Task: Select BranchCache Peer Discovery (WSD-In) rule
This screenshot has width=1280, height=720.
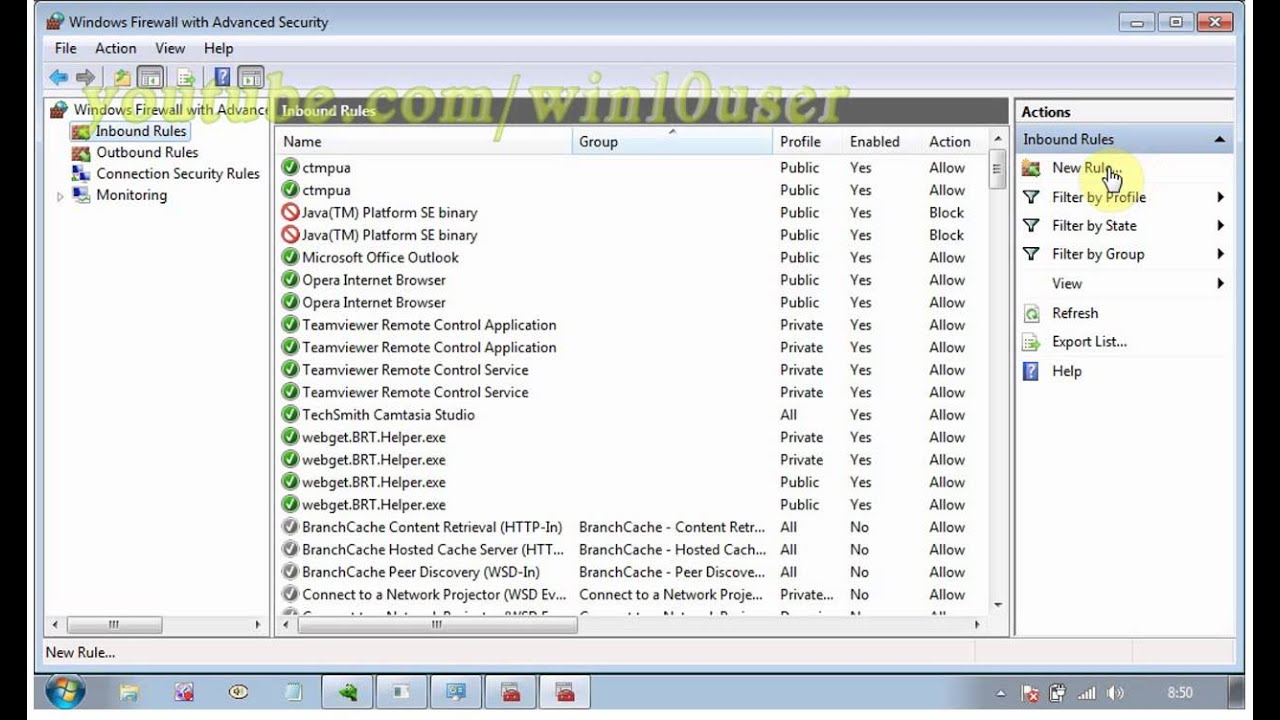Action: 632,572
